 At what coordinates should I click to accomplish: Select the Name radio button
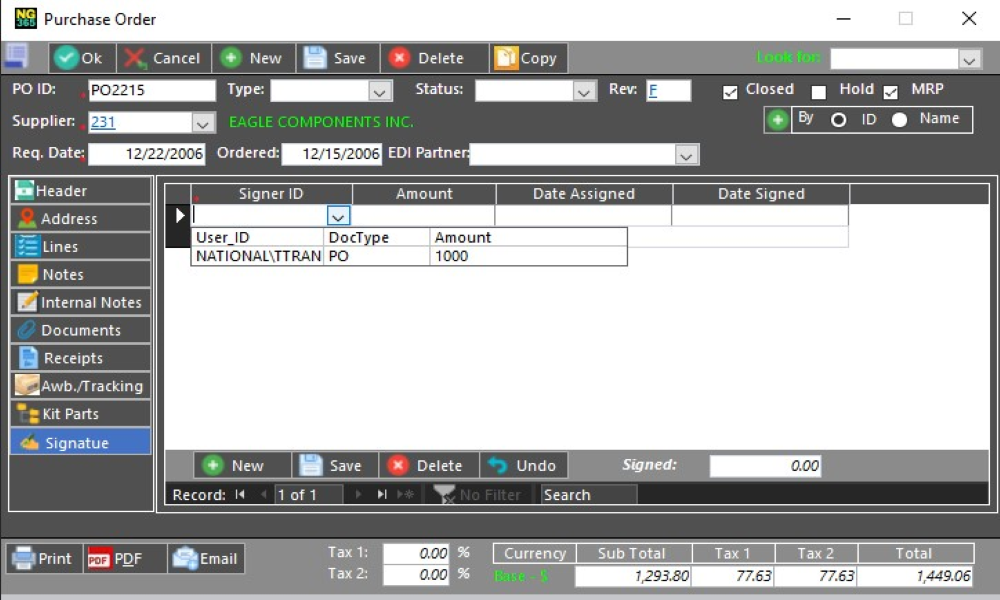[x=900, y=120]
